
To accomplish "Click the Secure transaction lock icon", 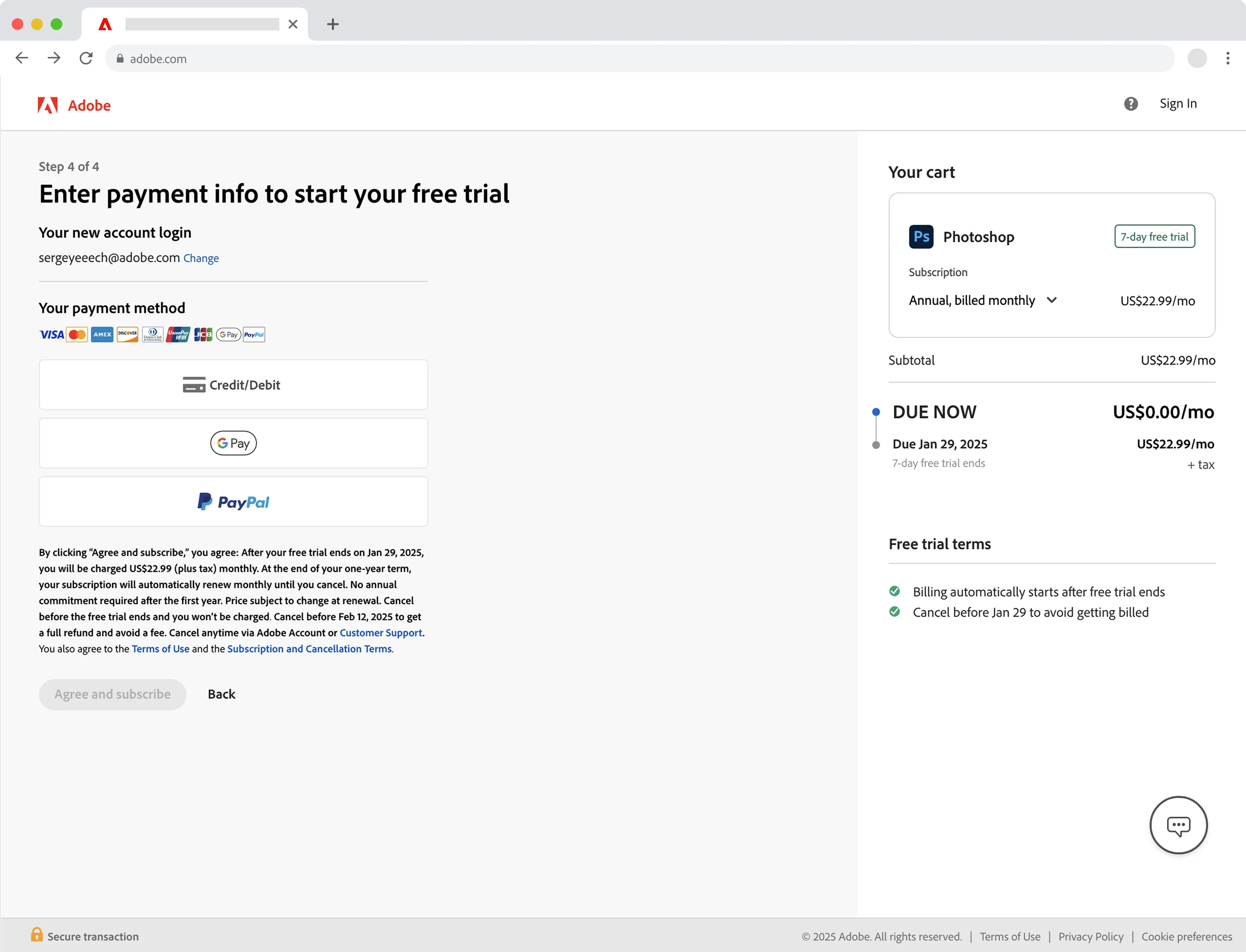I will (37, 934).
